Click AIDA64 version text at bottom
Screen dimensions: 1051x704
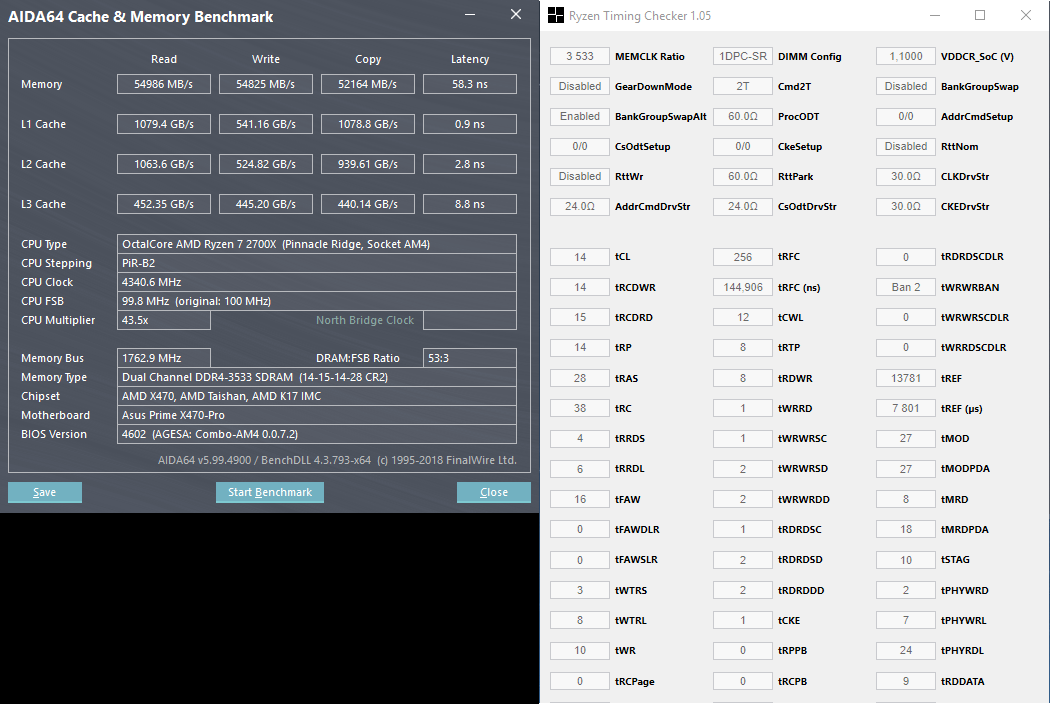[x=337, y=460]
